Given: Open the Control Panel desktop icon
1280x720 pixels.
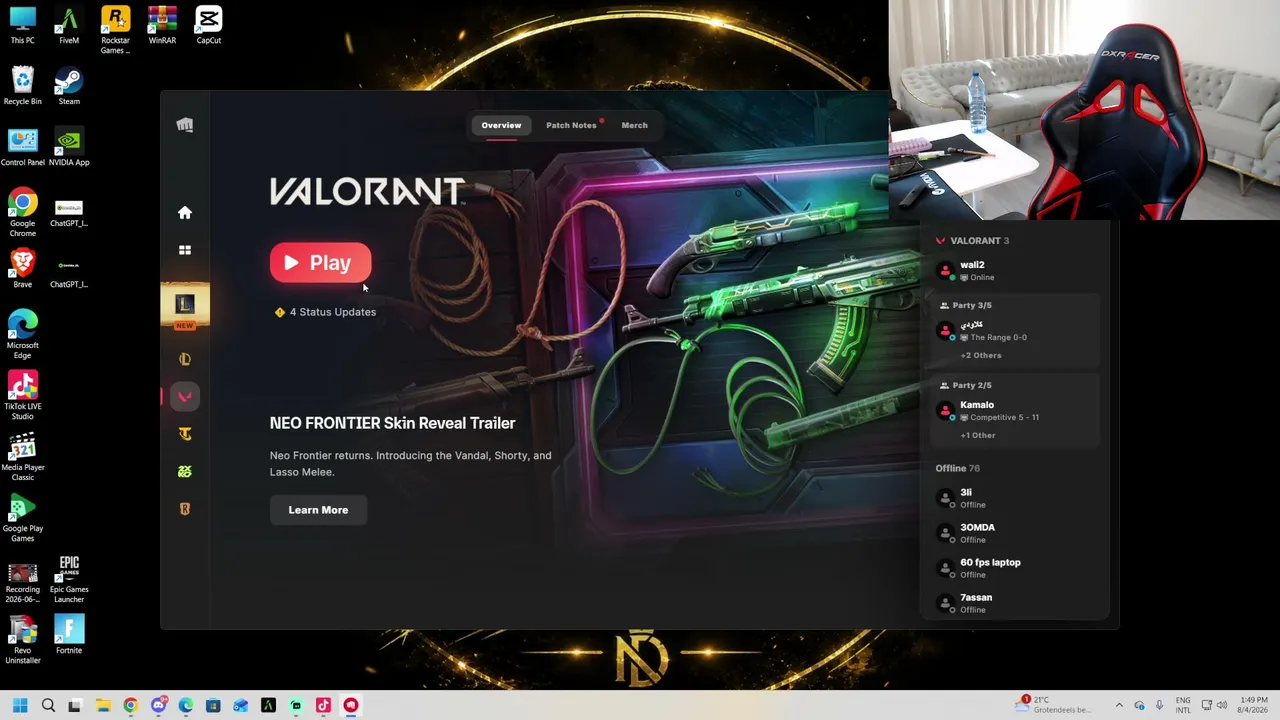Looking at the screenshot, I should 23,147.
